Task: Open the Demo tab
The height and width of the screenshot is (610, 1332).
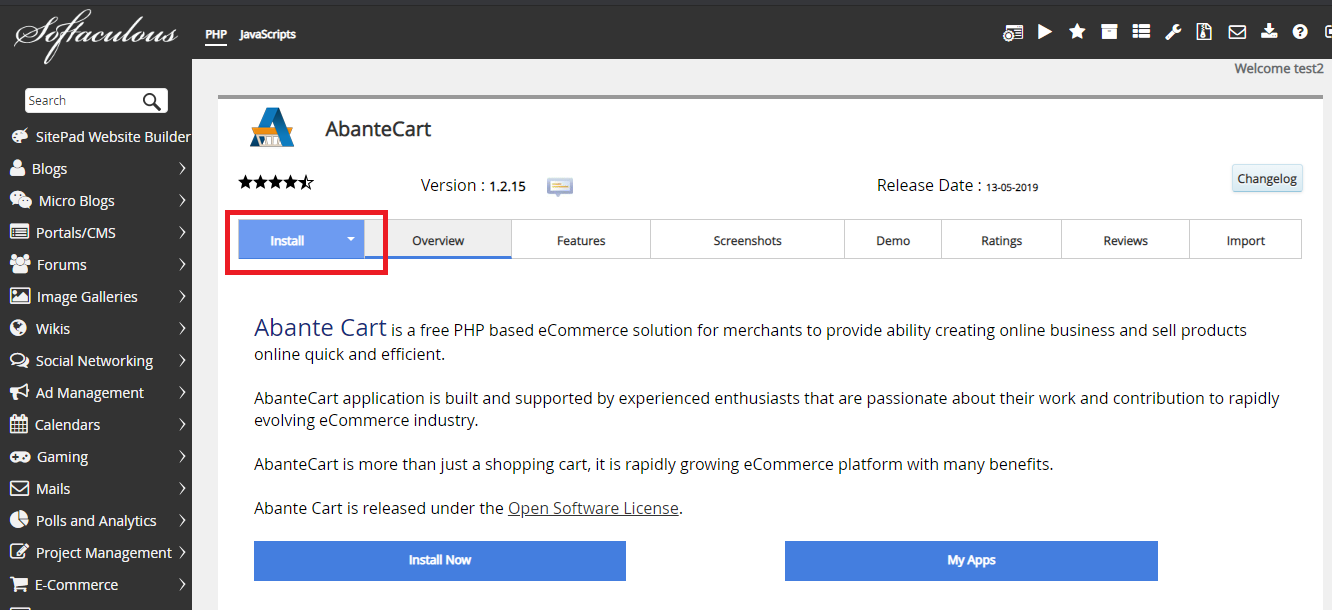Action: 893,240
